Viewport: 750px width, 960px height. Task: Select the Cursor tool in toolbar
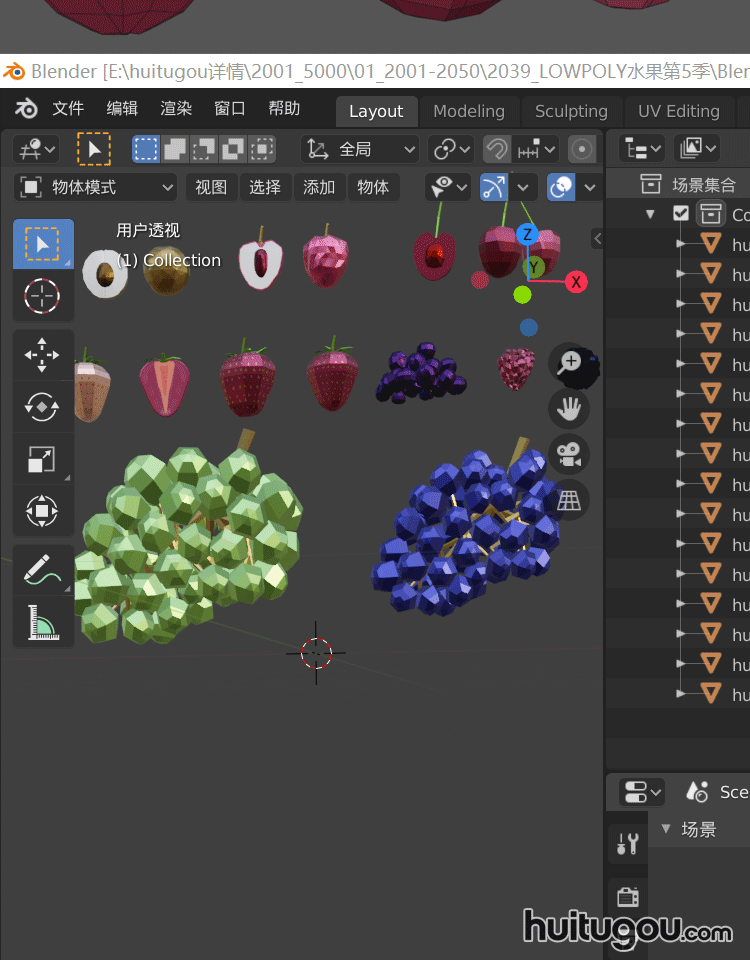42,296
